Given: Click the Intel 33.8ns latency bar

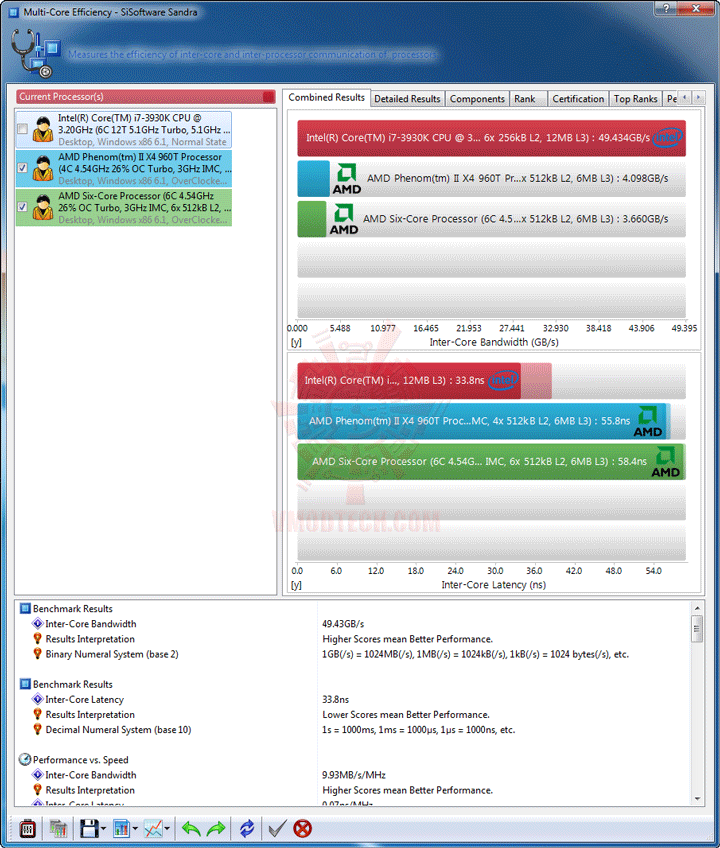Looking at the screenshot, I should point(409,381).
